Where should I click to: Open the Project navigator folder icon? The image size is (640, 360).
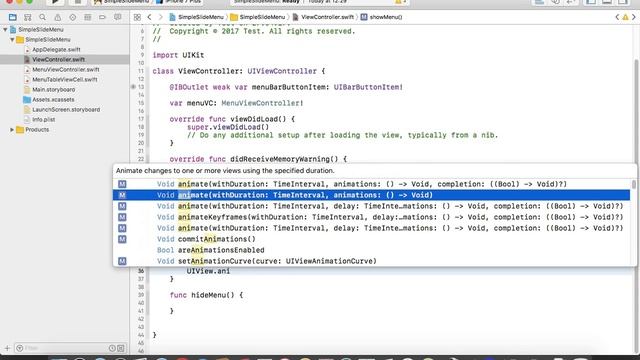click(x=13, y=17)
